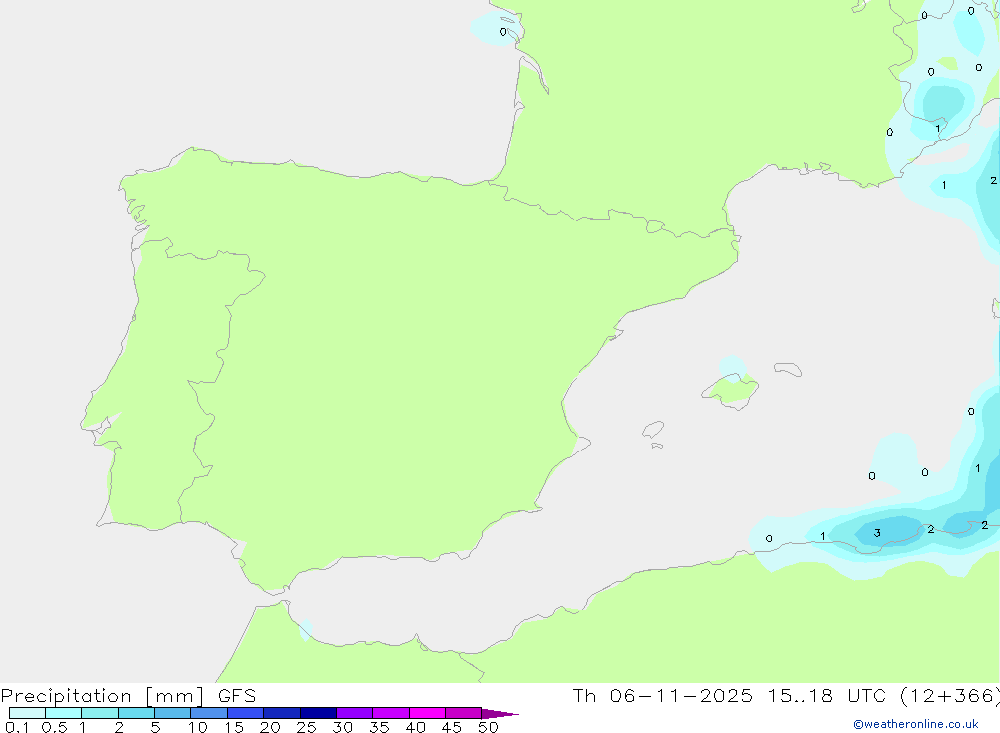Click the legend scale value '25'

(x=307, y=727)
